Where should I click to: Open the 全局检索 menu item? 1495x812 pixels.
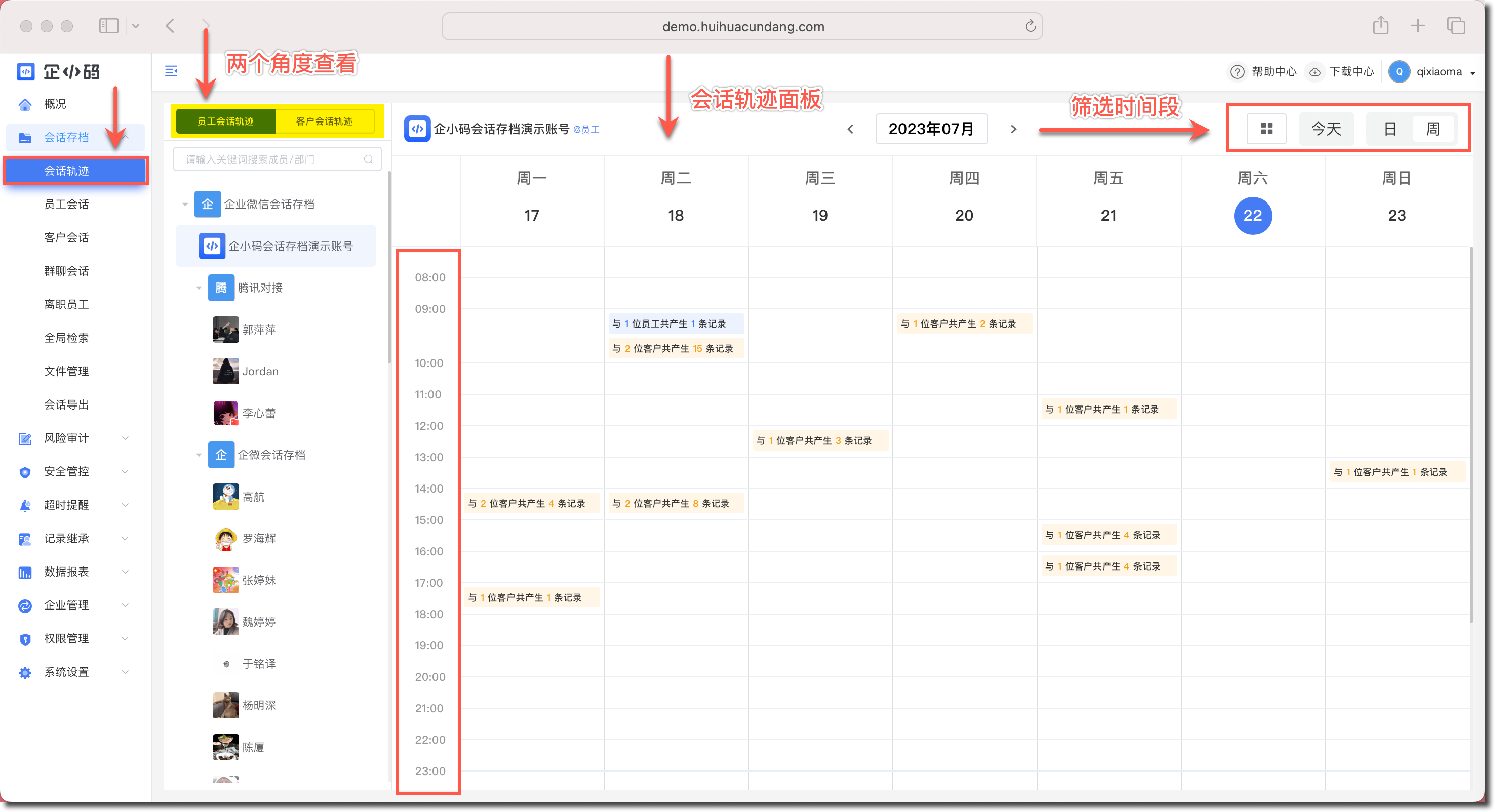(67, 338)
